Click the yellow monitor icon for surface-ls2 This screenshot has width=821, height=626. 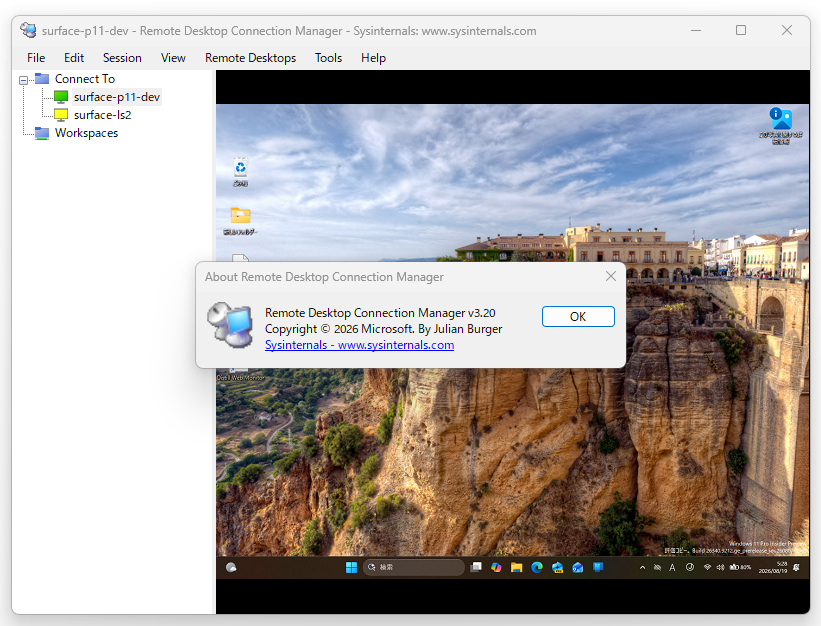click(61, 115)
